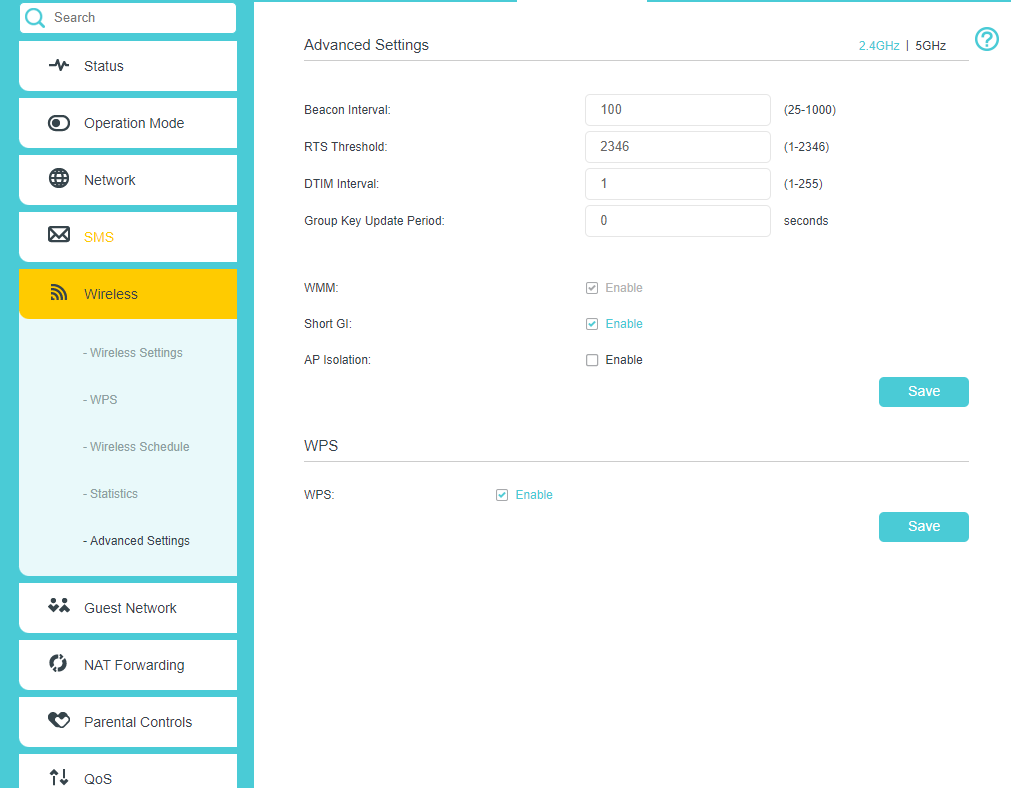Click the DTIM Interval label
Screen dimensions: 1011x788
341,184
